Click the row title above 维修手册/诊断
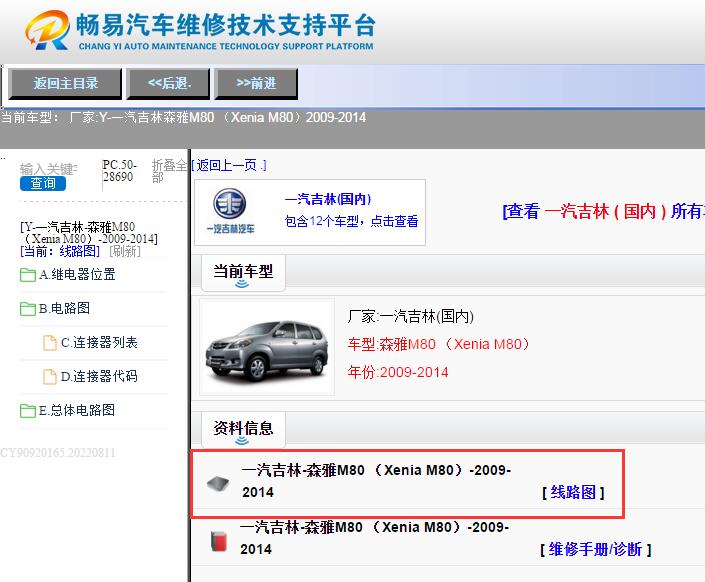 coord(374,538)
